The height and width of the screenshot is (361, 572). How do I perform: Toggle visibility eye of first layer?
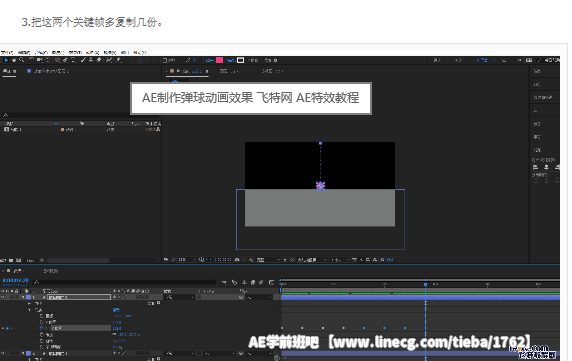(3, 297)
